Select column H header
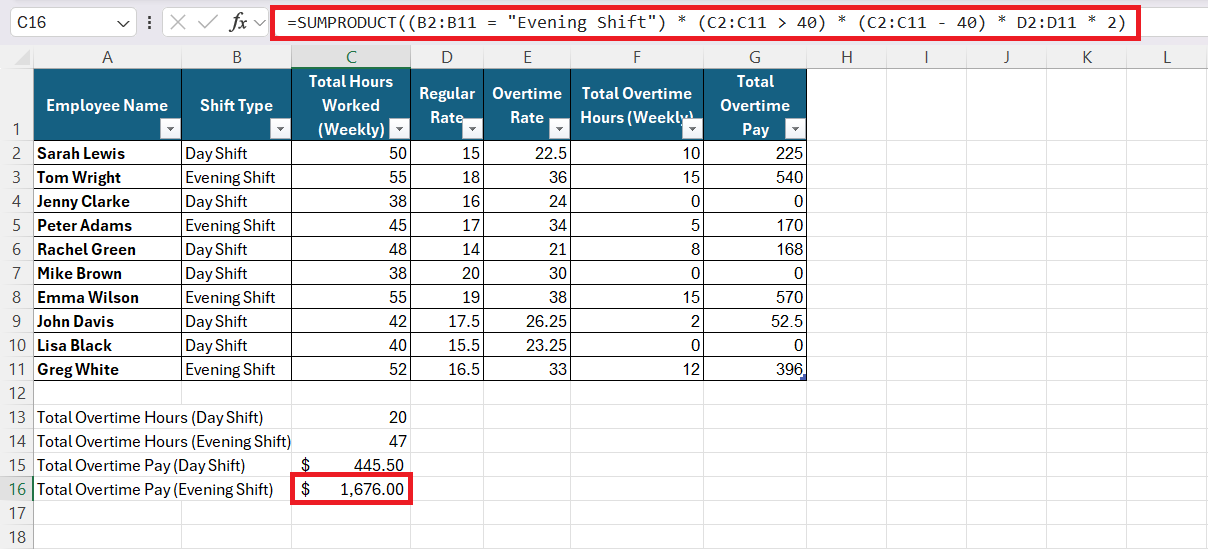This screenshot has height=549, width=1208. pyautogui.click(x=846, y=58)
